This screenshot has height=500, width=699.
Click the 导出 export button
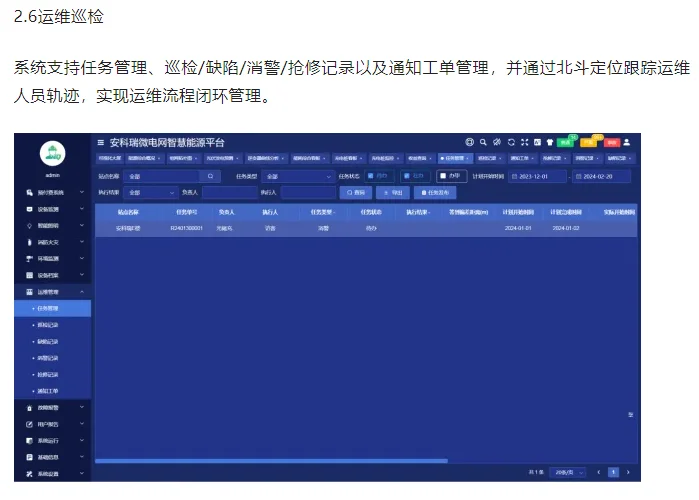click(393, 193)
